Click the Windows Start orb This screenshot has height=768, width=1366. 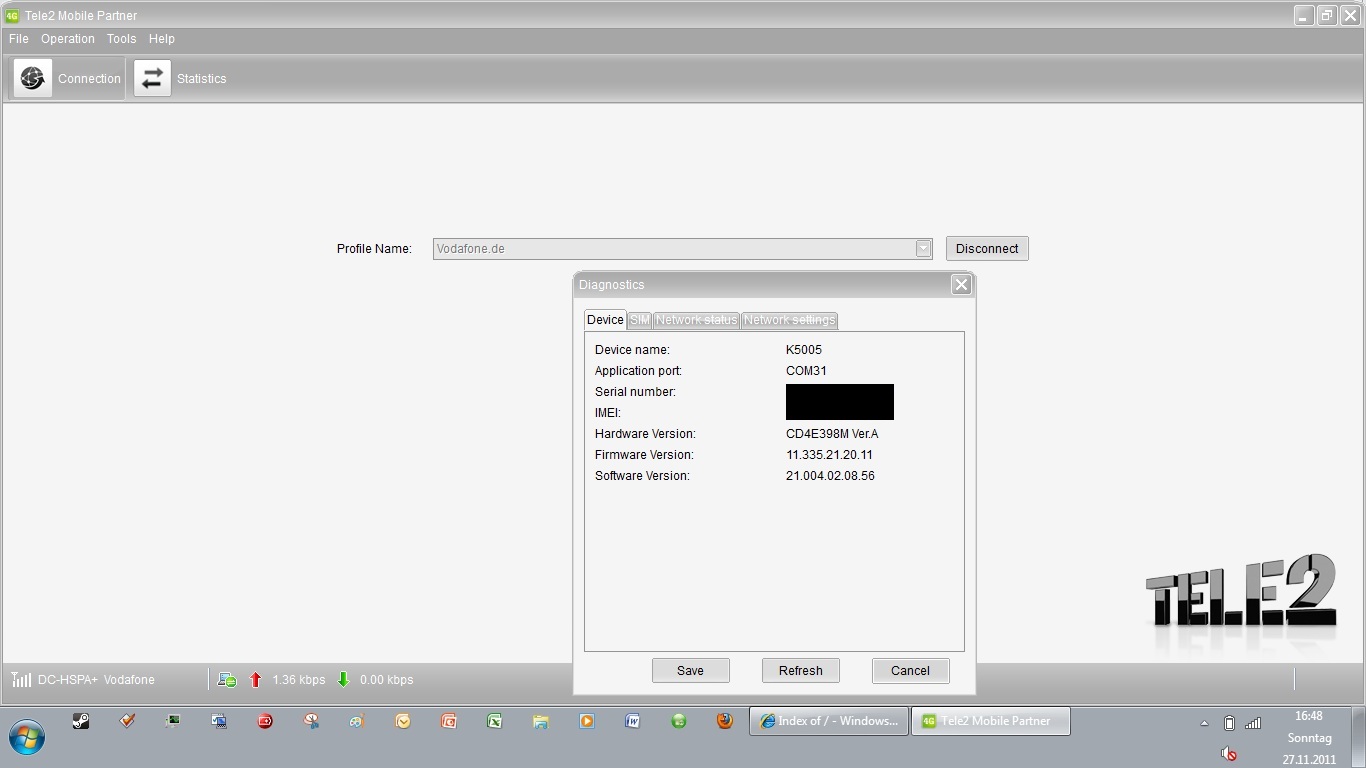(x=27, y=737)
